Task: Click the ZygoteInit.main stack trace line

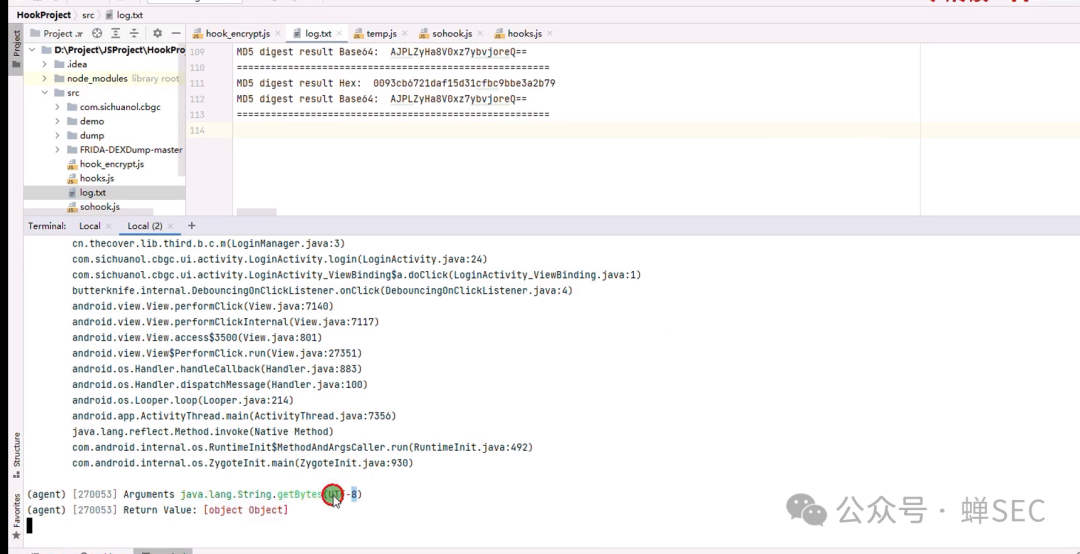Action: 242,463
